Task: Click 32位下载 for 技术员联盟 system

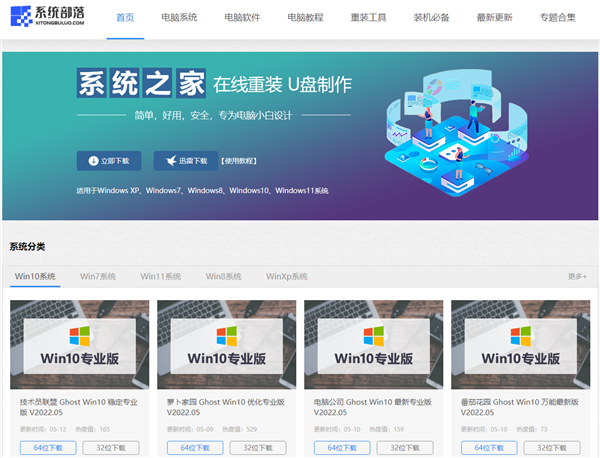Action: tap(111, 448)
